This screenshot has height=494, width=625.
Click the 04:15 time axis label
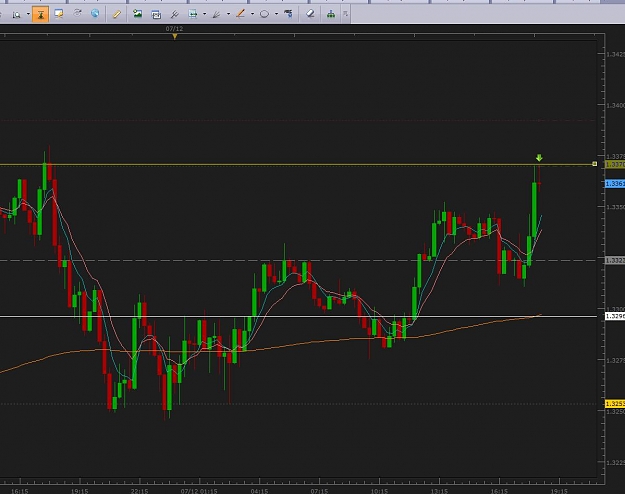259,491
